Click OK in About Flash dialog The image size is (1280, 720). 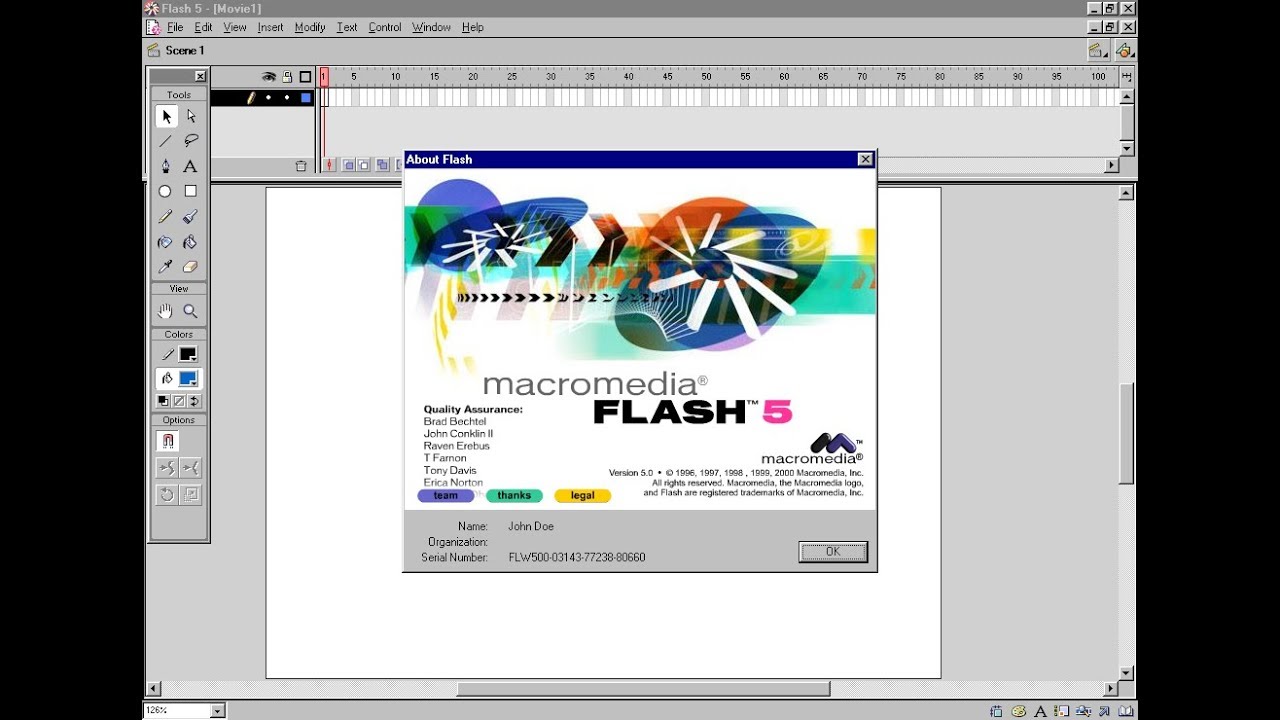(x=833, y=552)
